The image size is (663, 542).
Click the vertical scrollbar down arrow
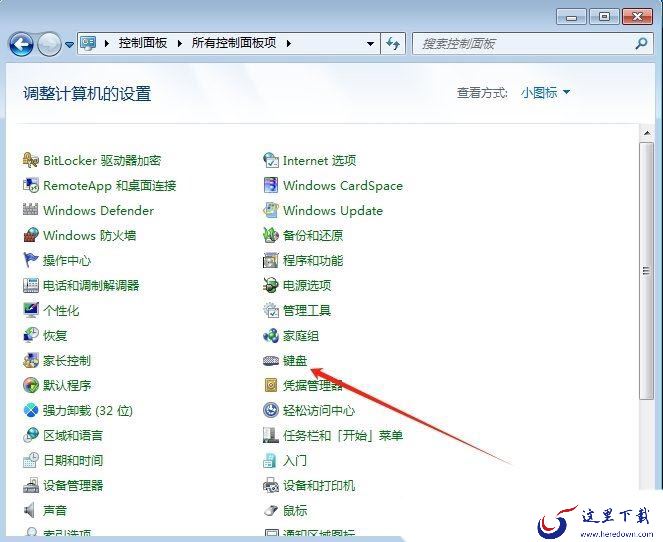(647, 533)
